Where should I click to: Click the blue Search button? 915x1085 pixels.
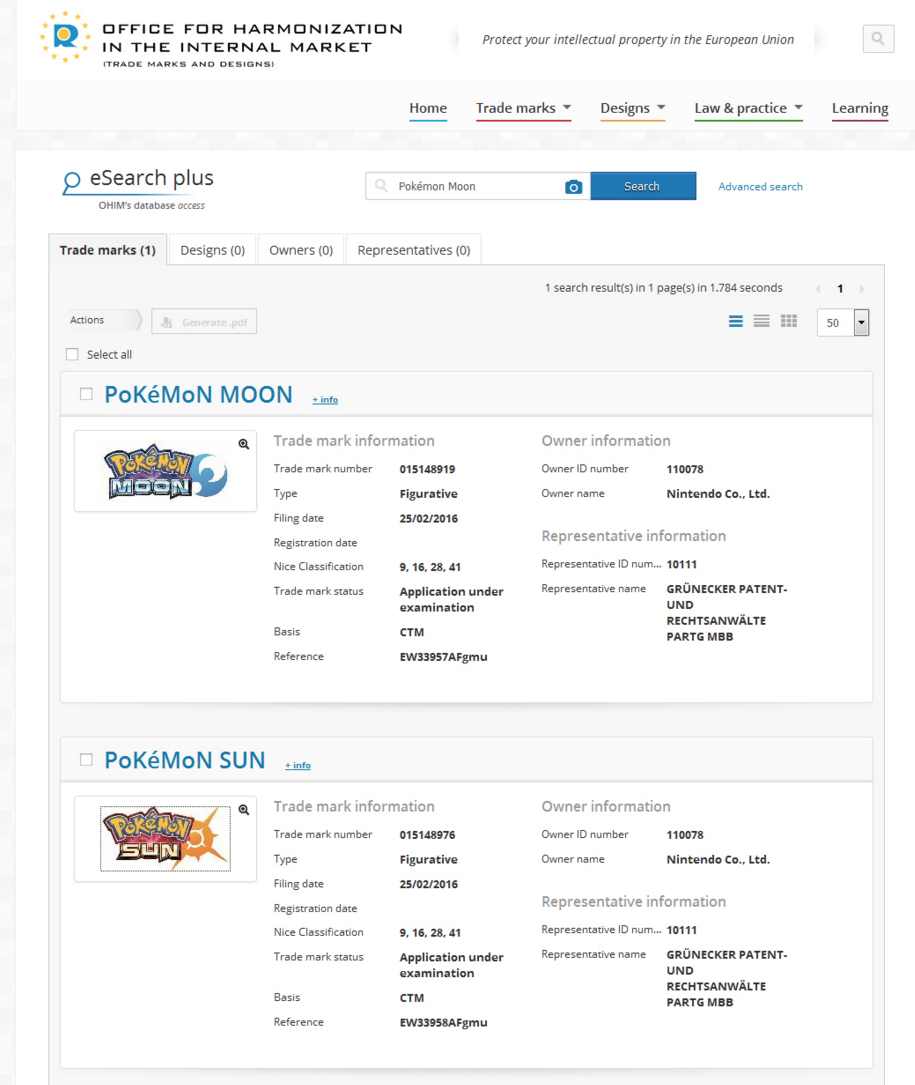pyautogui.click(x=643, y=186)
